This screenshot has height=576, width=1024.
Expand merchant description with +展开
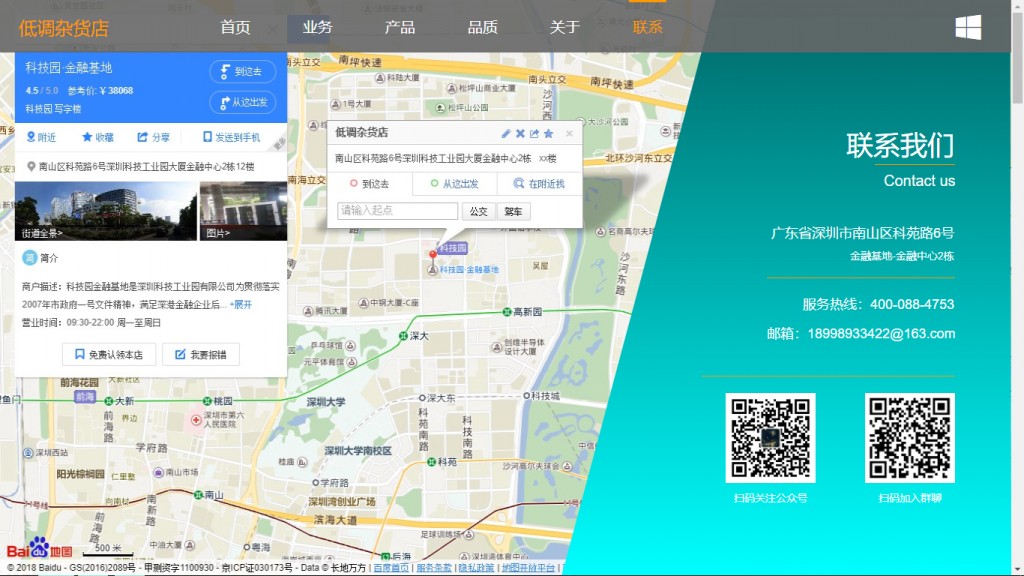[x=240, y=305]
